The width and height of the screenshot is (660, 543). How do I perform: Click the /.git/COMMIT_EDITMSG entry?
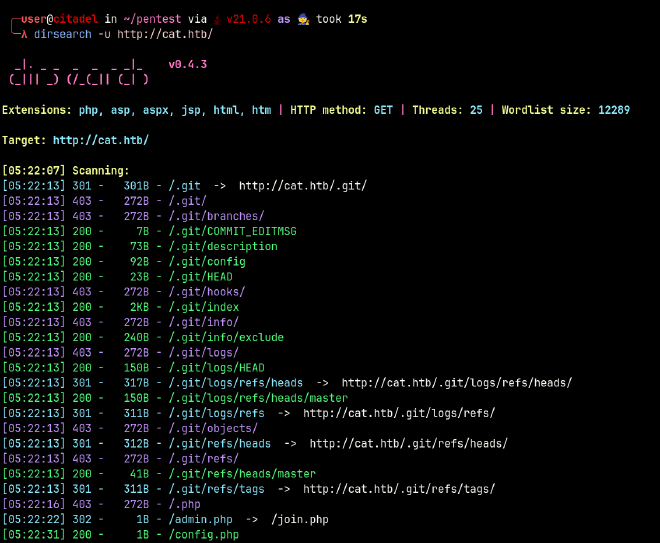tap(232, 231)
